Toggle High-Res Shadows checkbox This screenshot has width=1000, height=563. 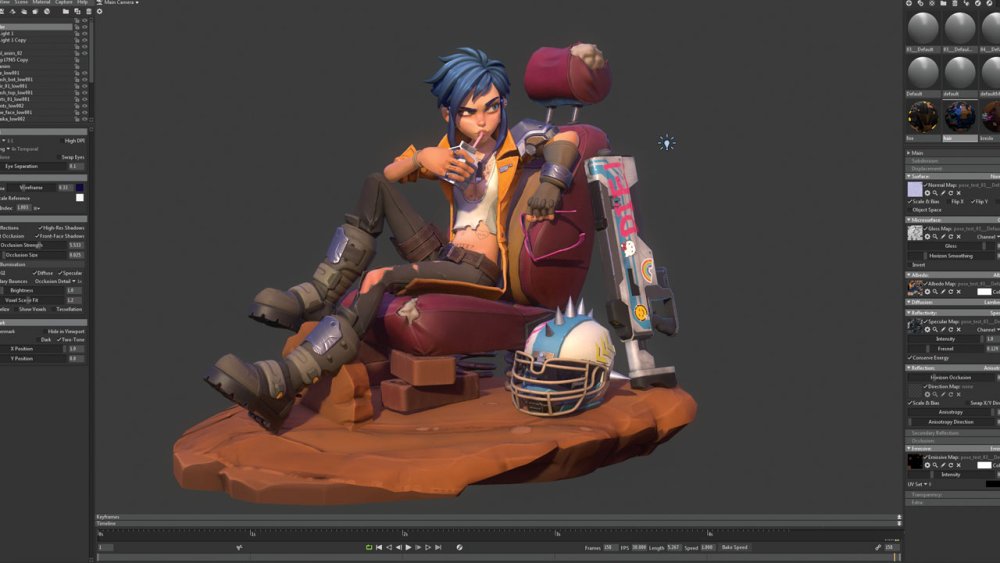40,228
